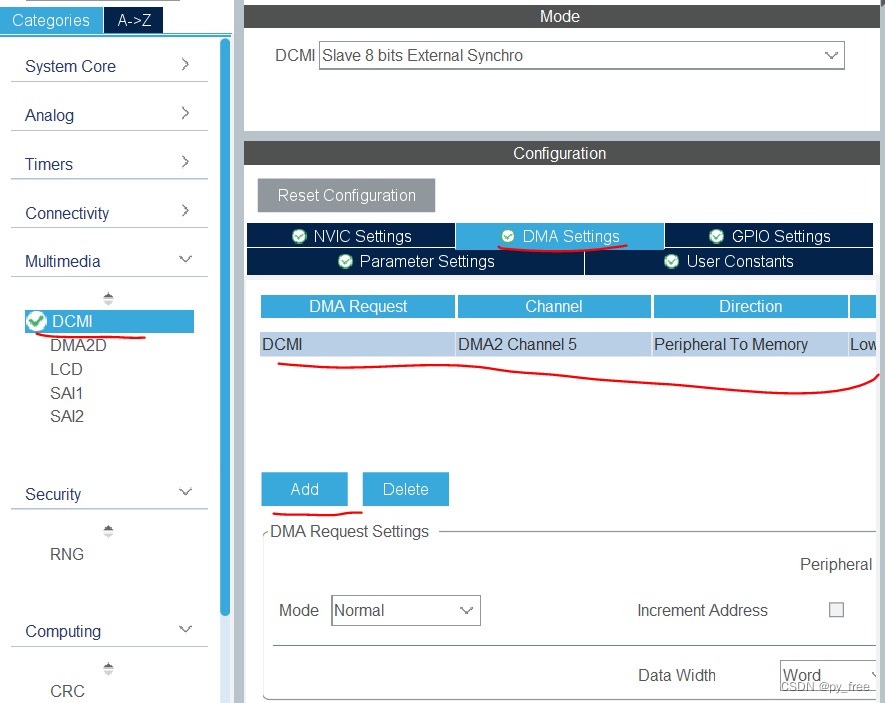Expand the Analog category
This screenshot has width=885, height=703.
pos(185,113)
